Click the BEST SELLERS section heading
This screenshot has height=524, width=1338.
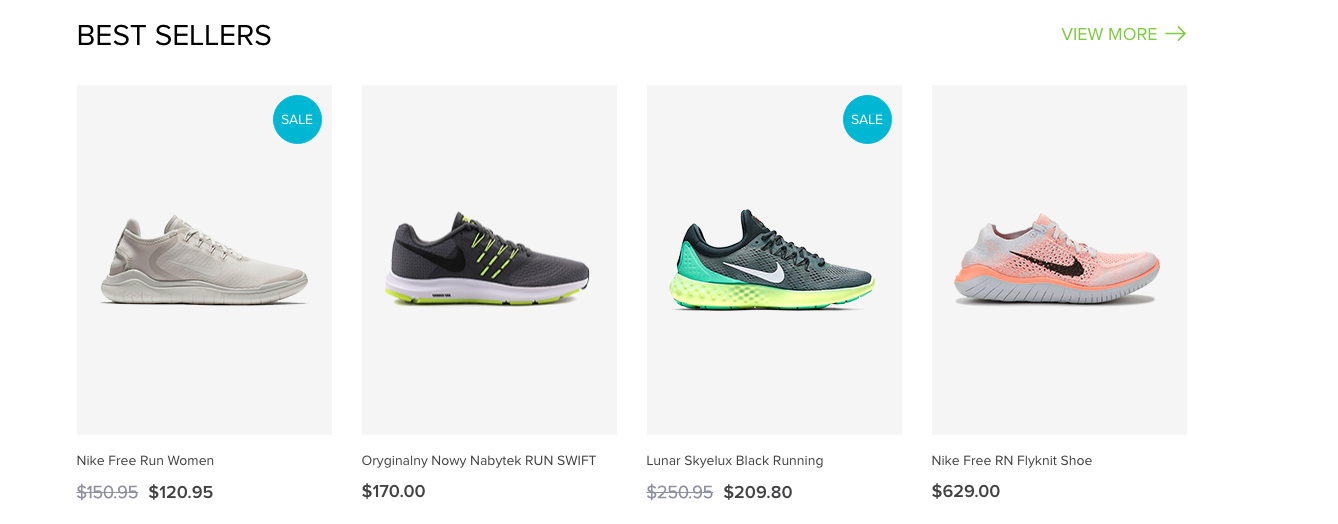174,36
